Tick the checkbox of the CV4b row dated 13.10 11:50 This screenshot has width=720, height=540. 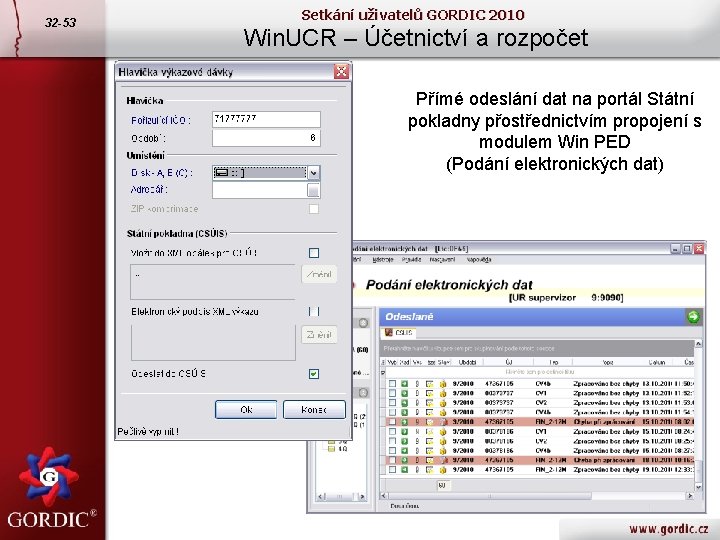(392, 383)
